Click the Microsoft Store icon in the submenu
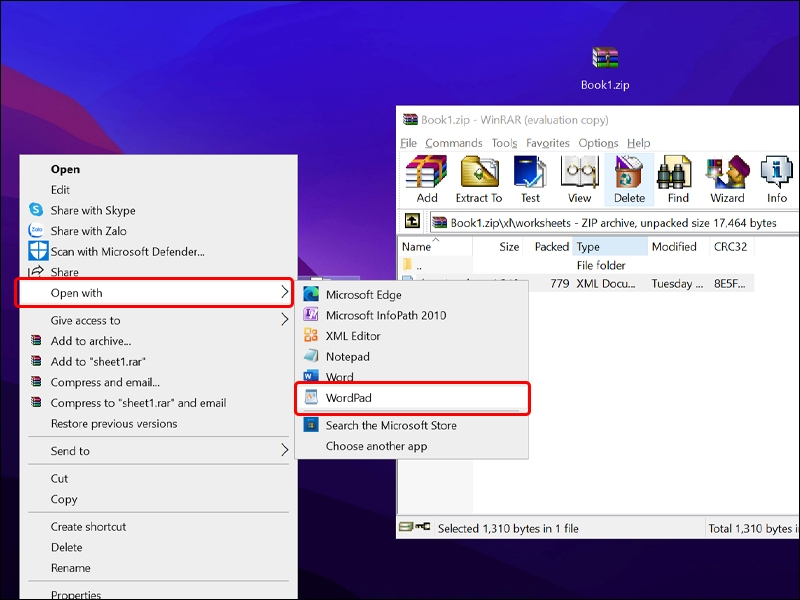 (x=311, y=424)
